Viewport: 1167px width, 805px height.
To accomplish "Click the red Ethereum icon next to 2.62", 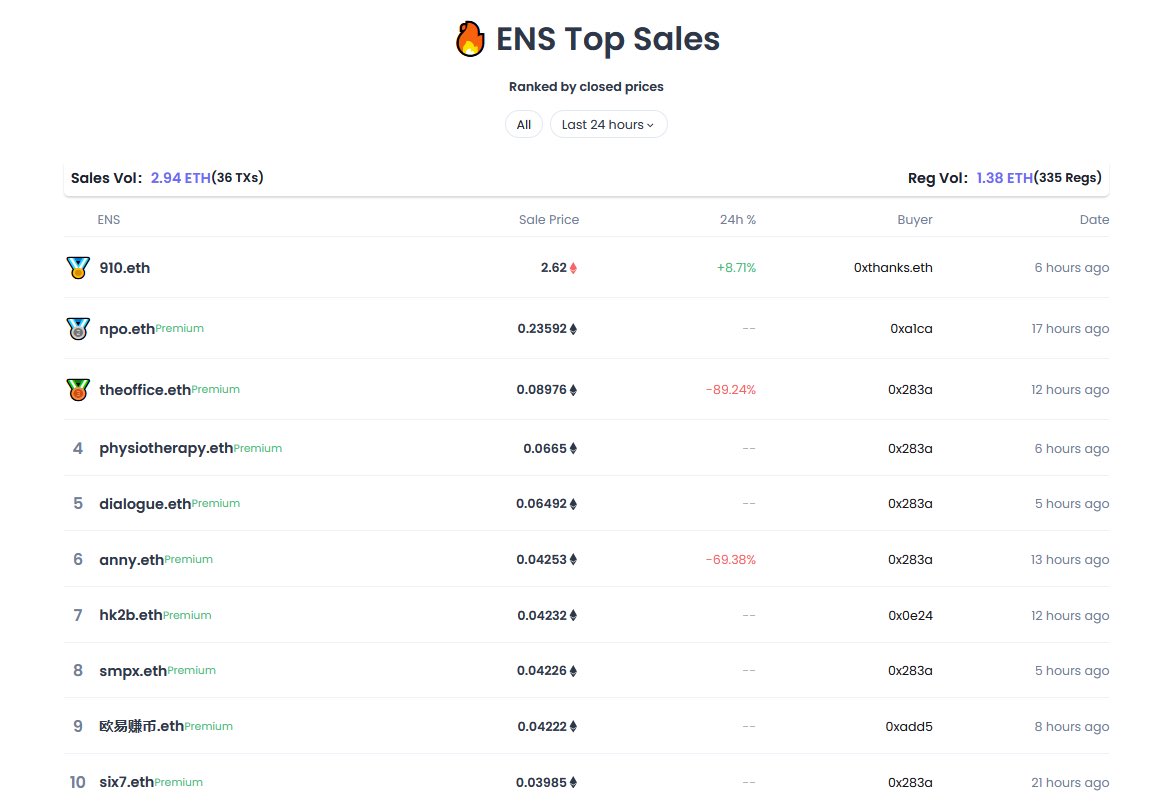I will (x=573, y=268).
